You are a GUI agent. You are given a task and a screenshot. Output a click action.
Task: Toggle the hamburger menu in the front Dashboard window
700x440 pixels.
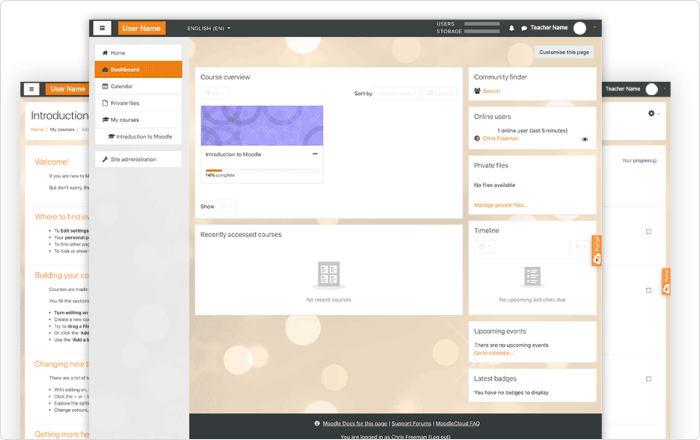tap(102, 28)
